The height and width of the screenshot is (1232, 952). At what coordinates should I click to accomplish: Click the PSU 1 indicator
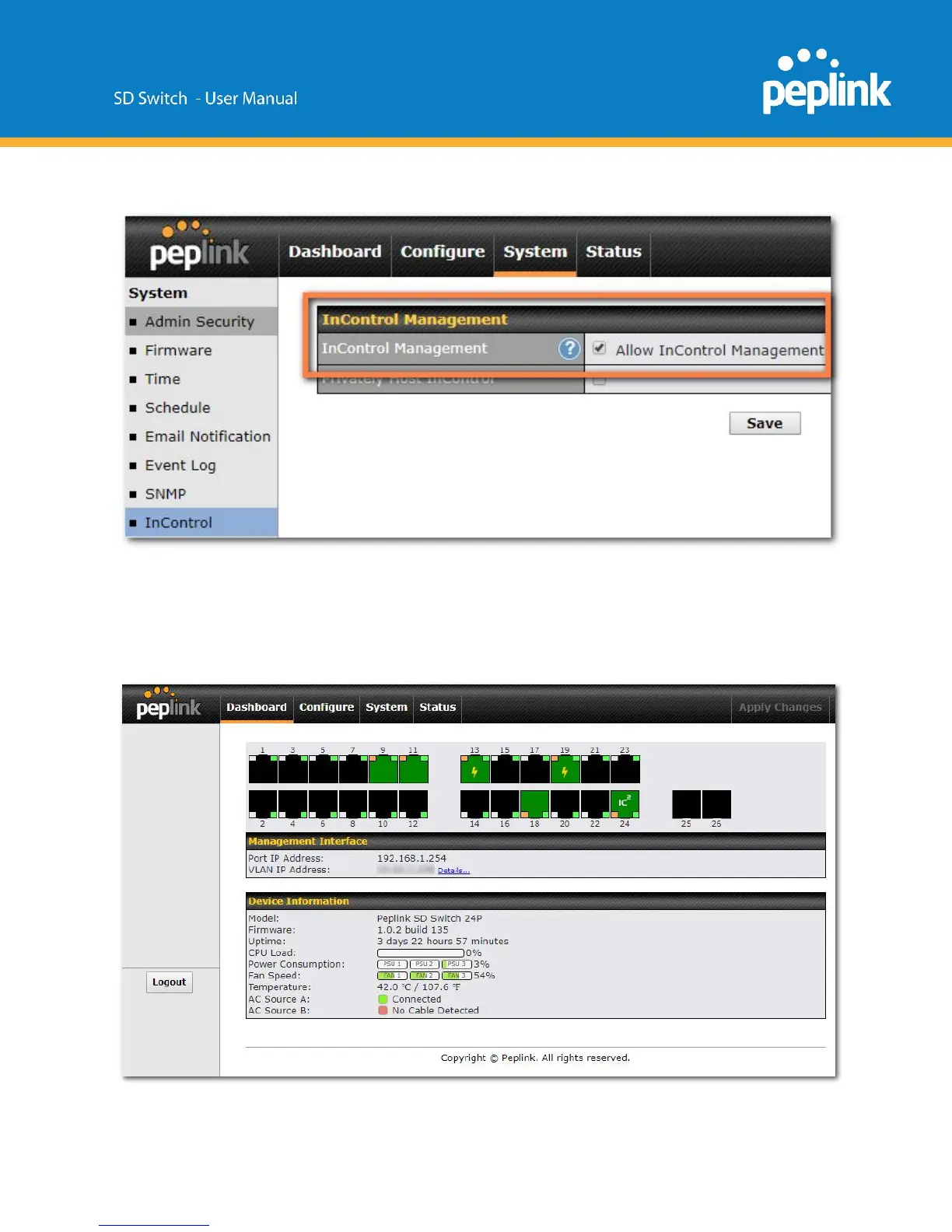coord(392,964)
